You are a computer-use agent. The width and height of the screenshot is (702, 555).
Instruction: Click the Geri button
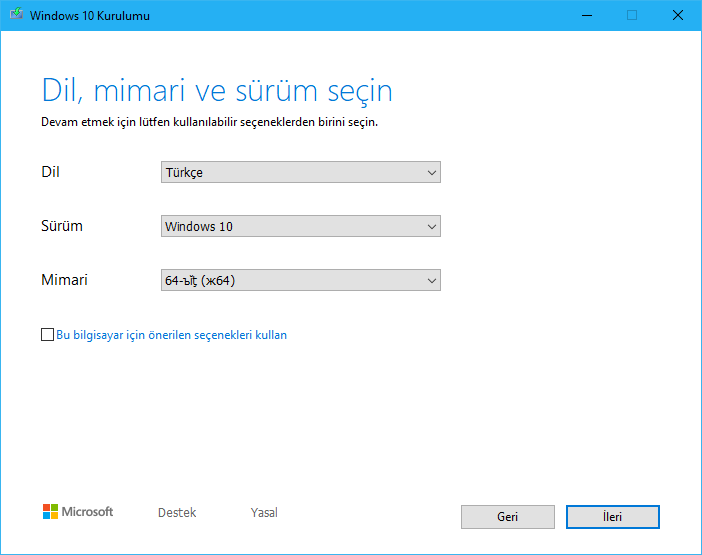pyautogui.click(x=508, y=517)
